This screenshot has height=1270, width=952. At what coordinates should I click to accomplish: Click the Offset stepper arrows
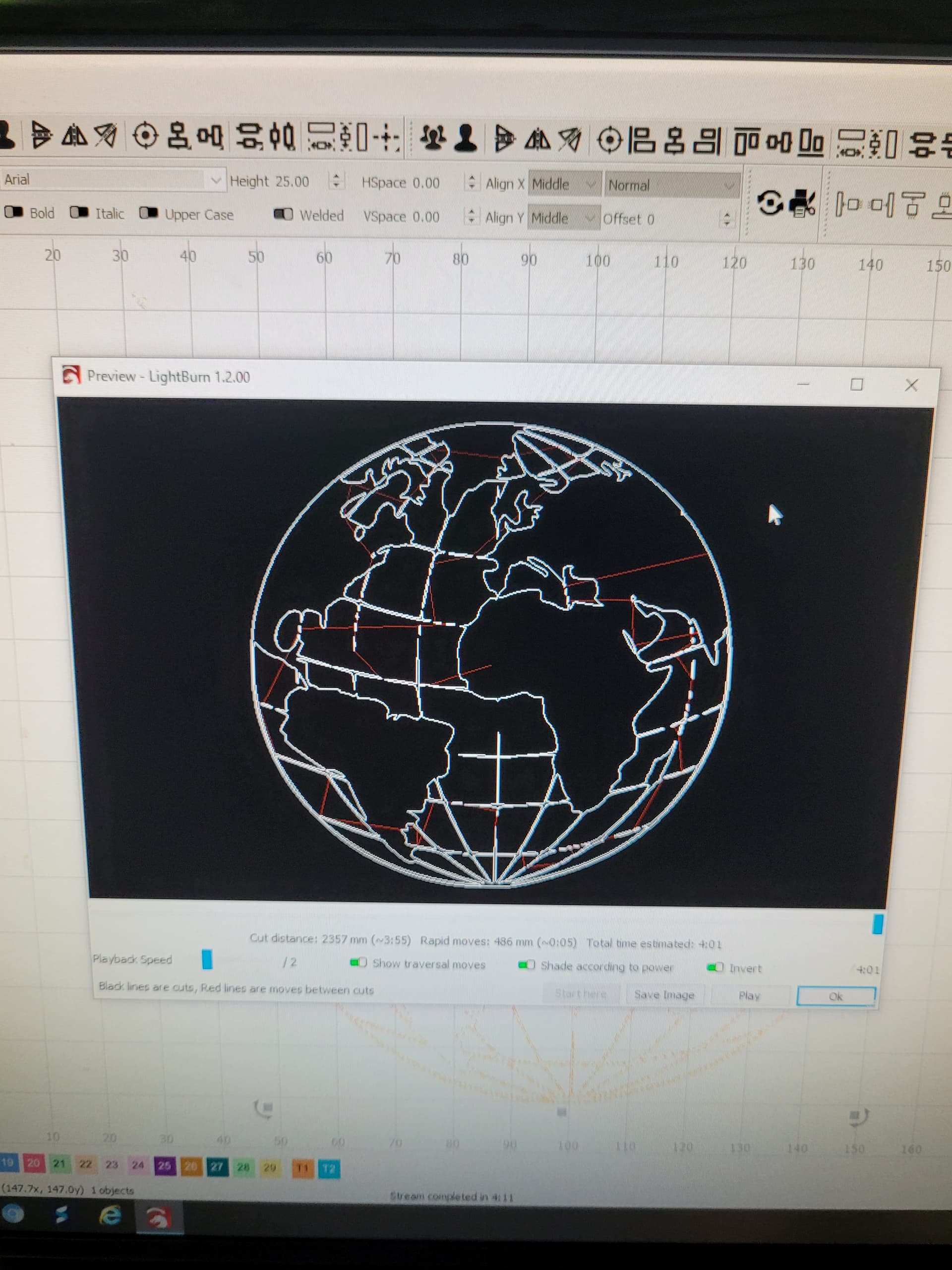[x=727, y=219]
